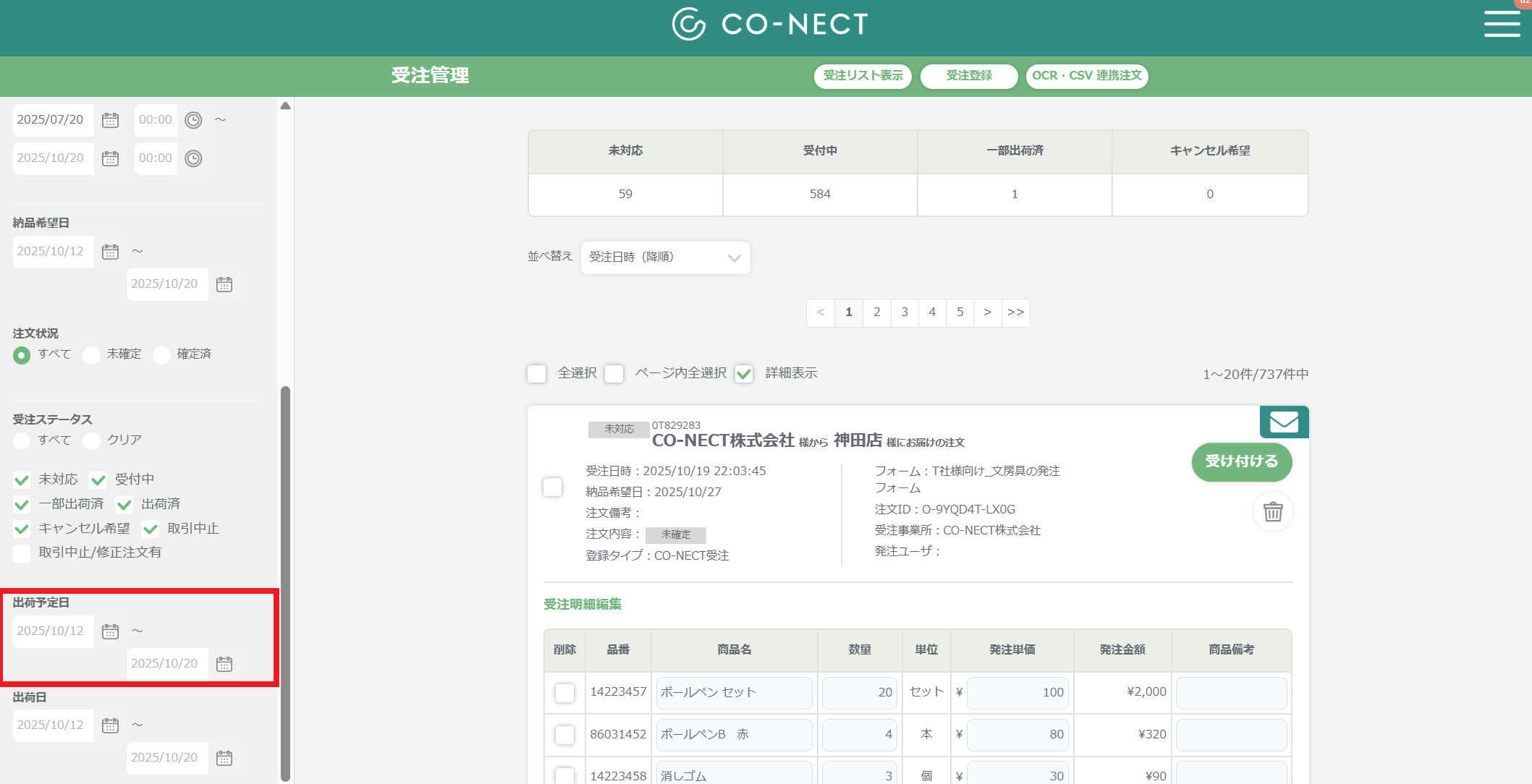Open calendar for 出荷予定日 start date
Screen dimensions: 1532x784
tap(110, 631)
